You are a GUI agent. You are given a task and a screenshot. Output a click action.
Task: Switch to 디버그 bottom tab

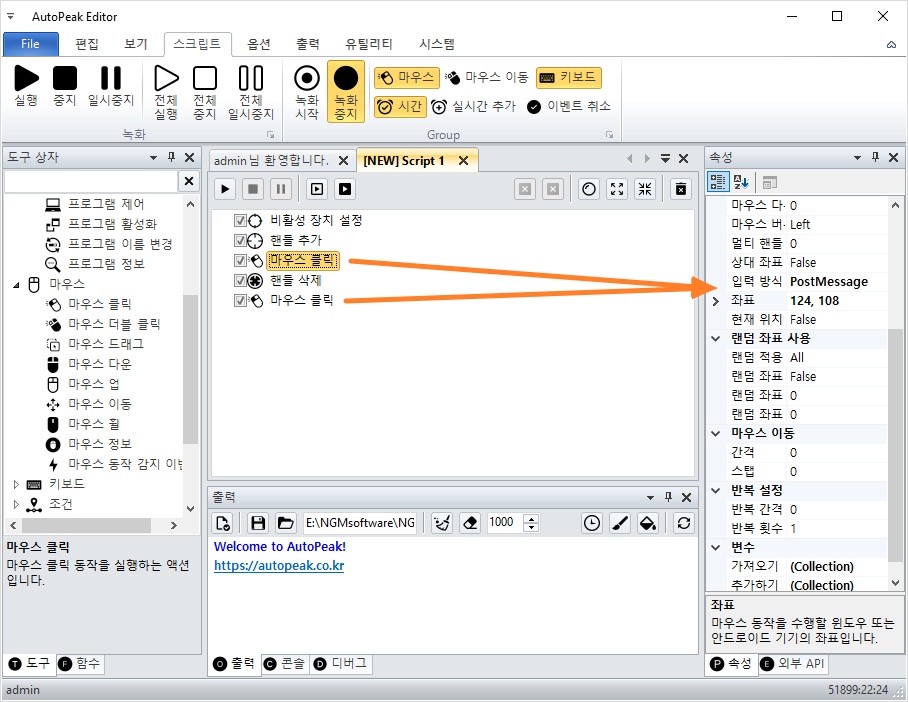[341, 664]
